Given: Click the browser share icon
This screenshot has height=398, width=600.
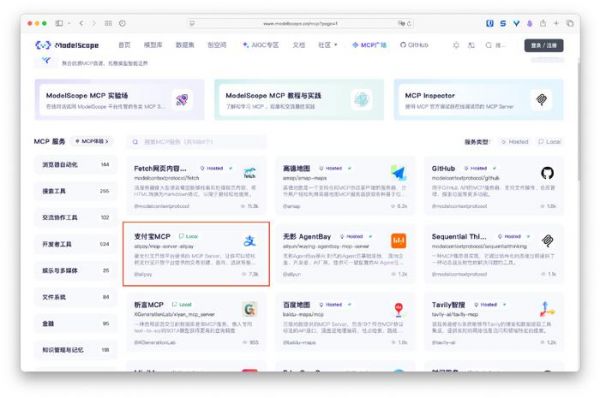Looking at the screenshot, I should pyautogui.click(x=543, y=23).
